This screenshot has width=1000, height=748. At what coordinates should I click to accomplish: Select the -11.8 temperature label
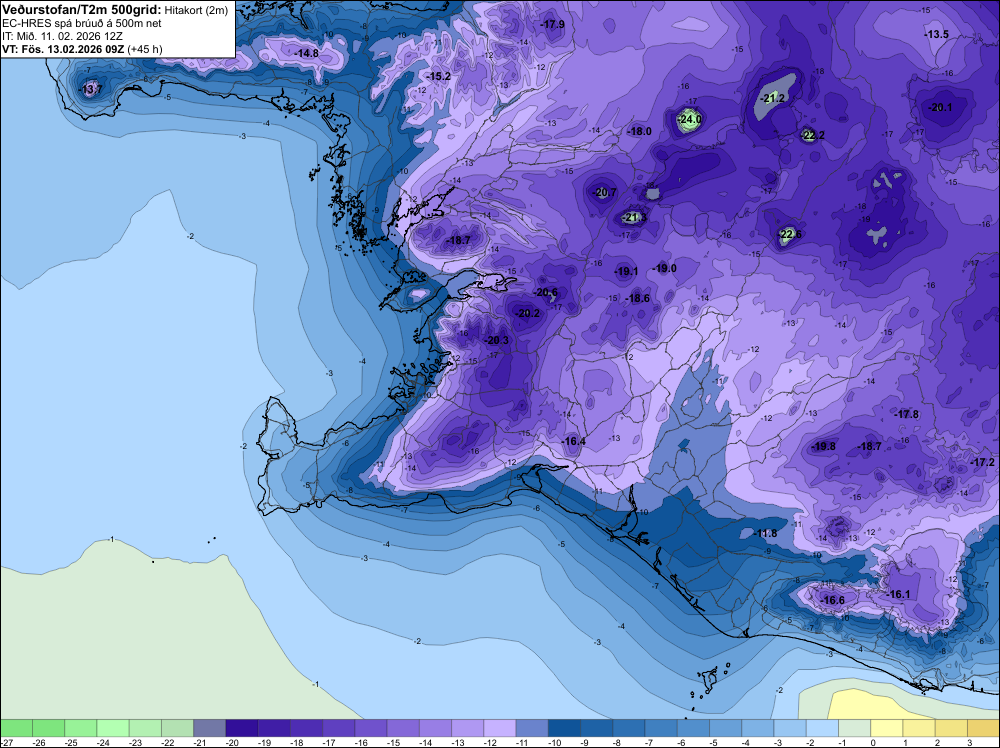pyautogui.click(x=765, y=533)
